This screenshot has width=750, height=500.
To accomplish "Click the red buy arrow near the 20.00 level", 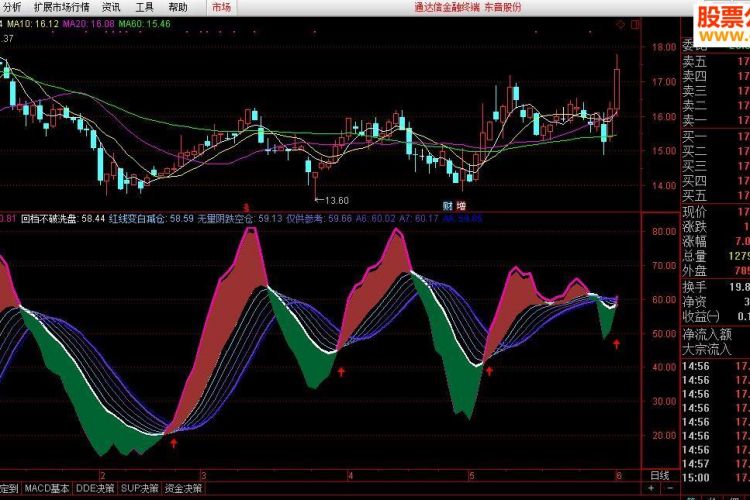I will click(x=174, y=443).
